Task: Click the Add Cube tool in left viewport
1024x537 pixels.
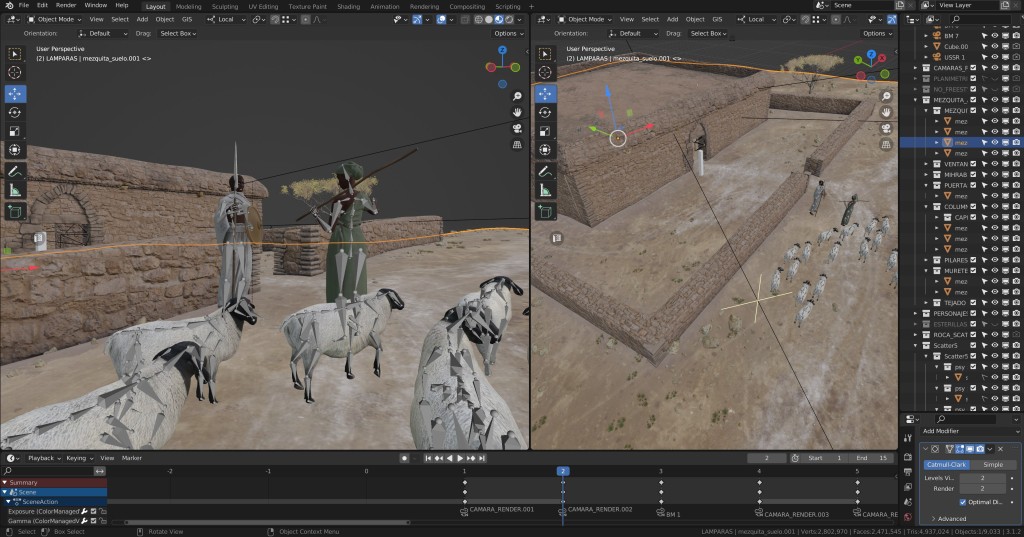Action: tap(15, 211)
